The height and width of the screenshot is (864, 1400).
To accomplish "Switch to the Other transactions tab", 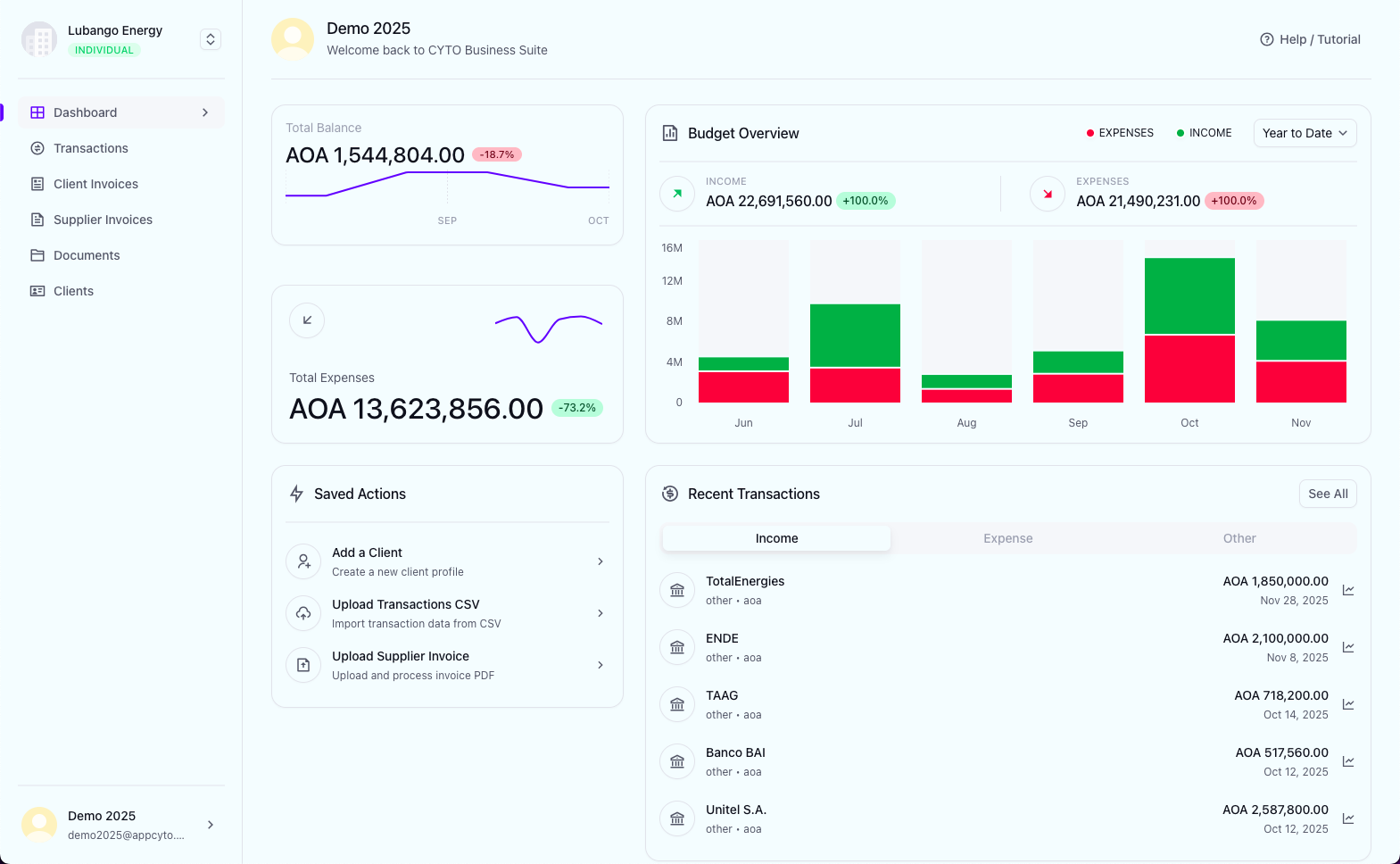I will point(1238,538).
